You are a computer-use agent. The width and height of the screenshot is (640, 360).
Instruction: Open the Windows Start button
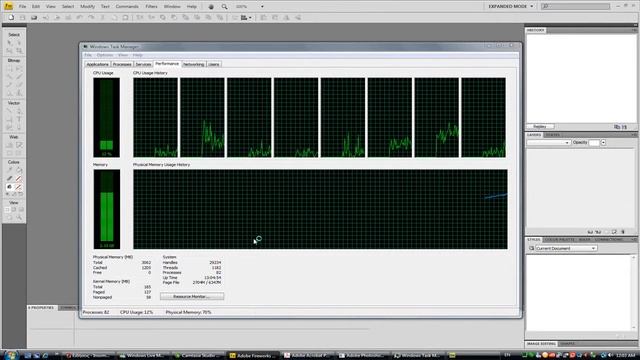(10, 355)
